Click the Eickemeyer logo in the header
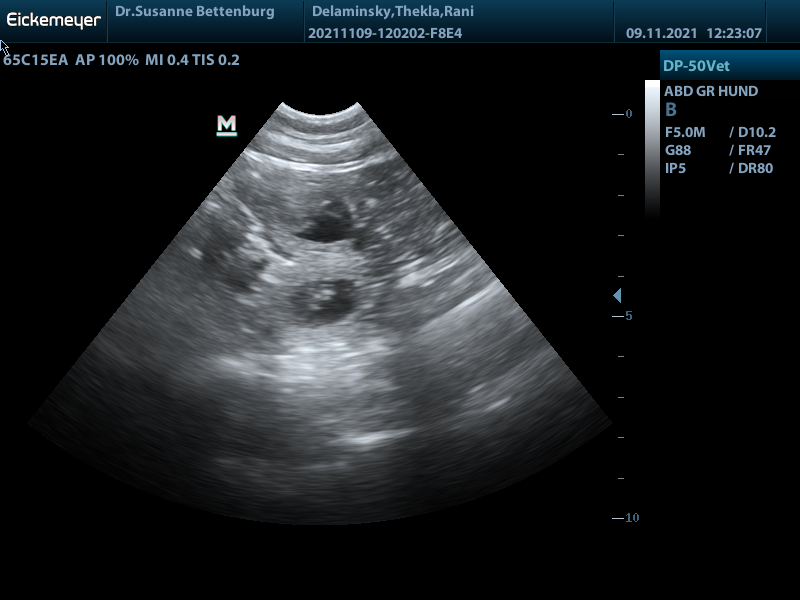800x600 pixels. (x=53, y=19)
